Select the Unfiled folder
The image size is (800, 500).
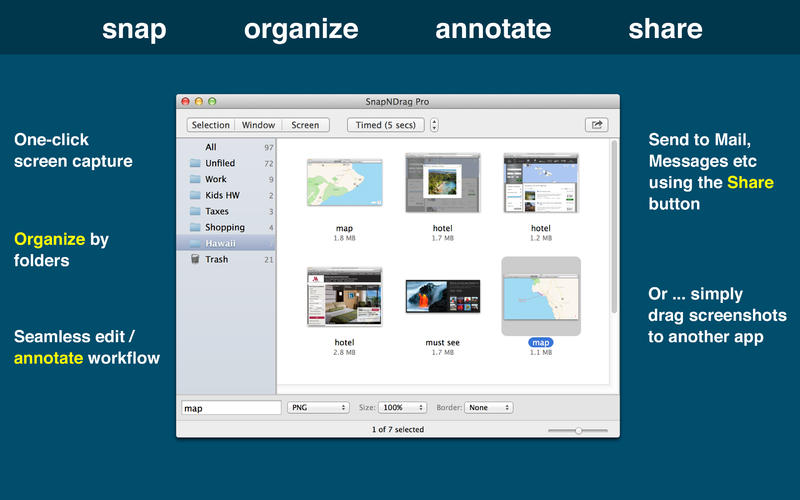(x=219, y=163)
